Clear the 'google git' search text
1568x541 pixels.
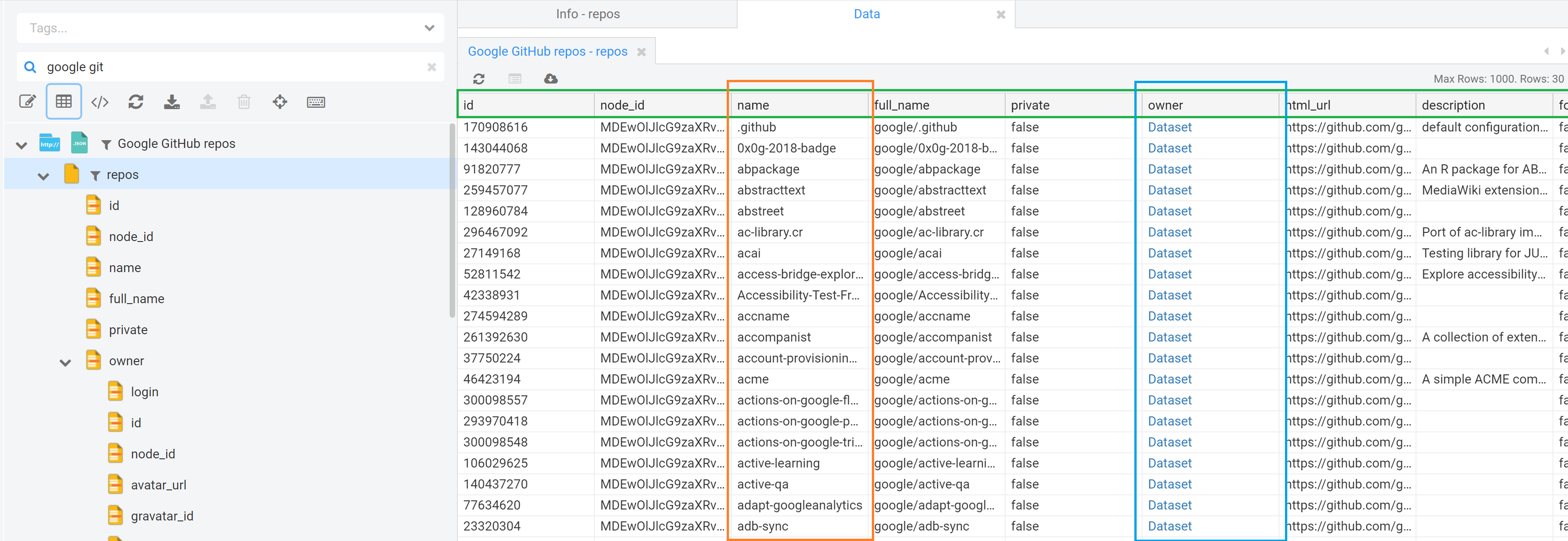(x=431, y=67)
